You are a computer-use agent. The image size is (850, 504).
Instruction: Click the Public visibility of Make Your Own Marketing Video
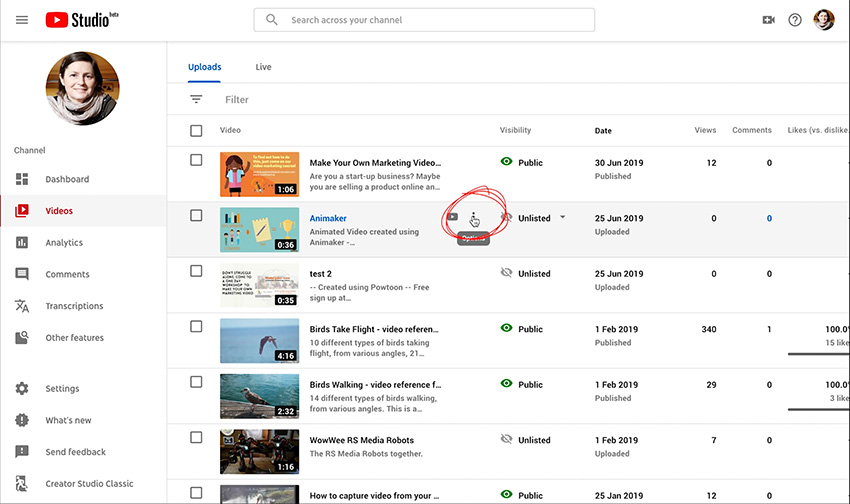tap(521, 162)
